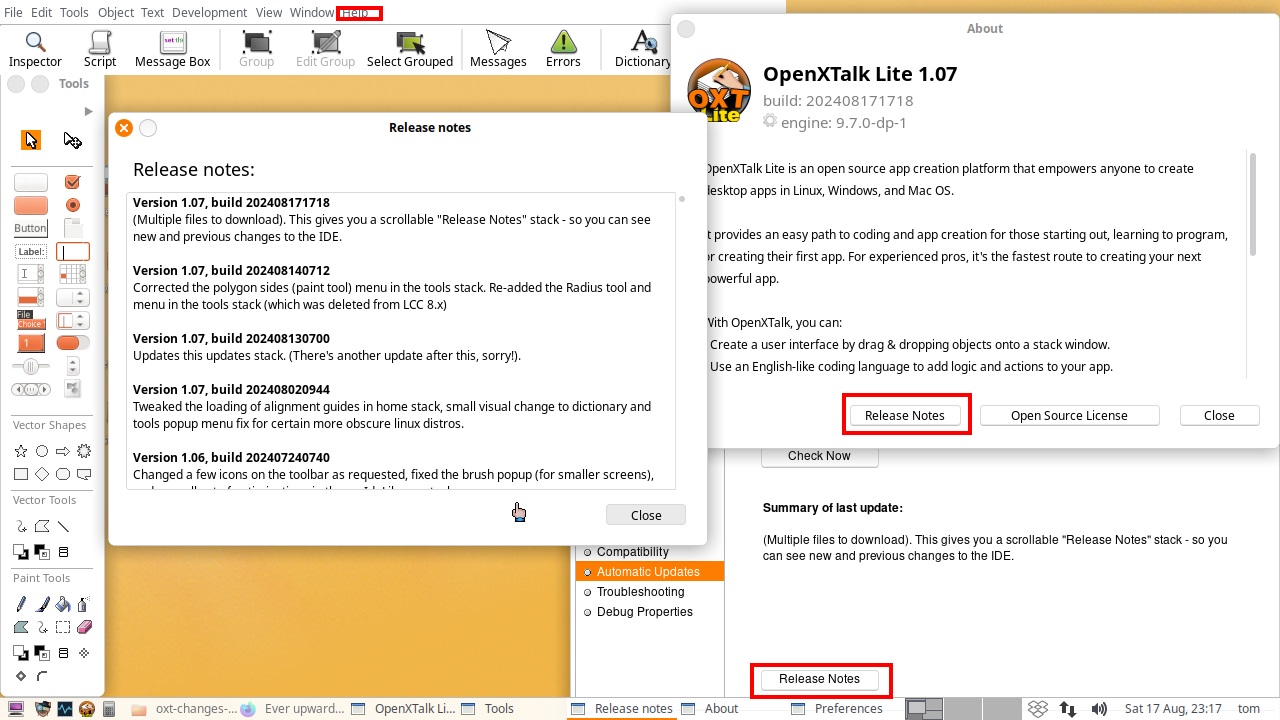Choose the 'Label:' control in Tools palette
The image size is (1280, 720).
click(x=31, y=251)
